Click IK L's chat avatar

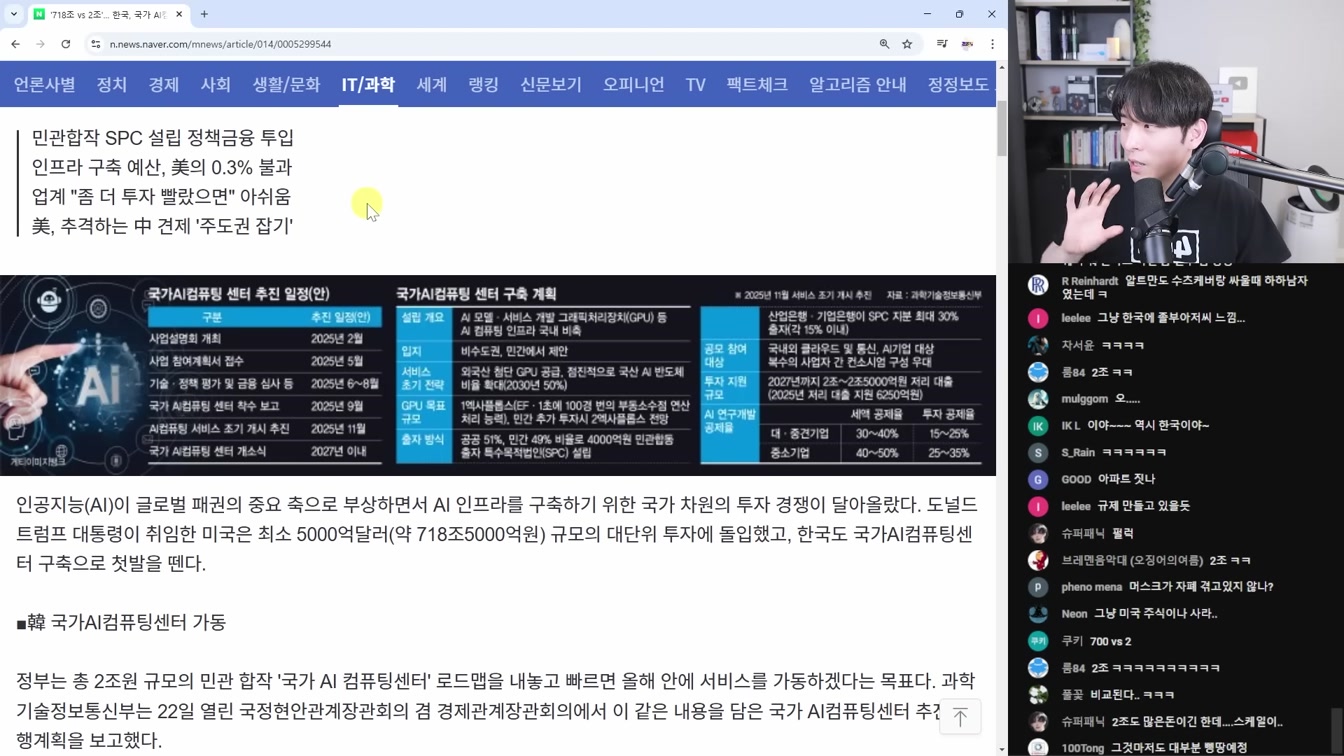(x=1038, y=426)
